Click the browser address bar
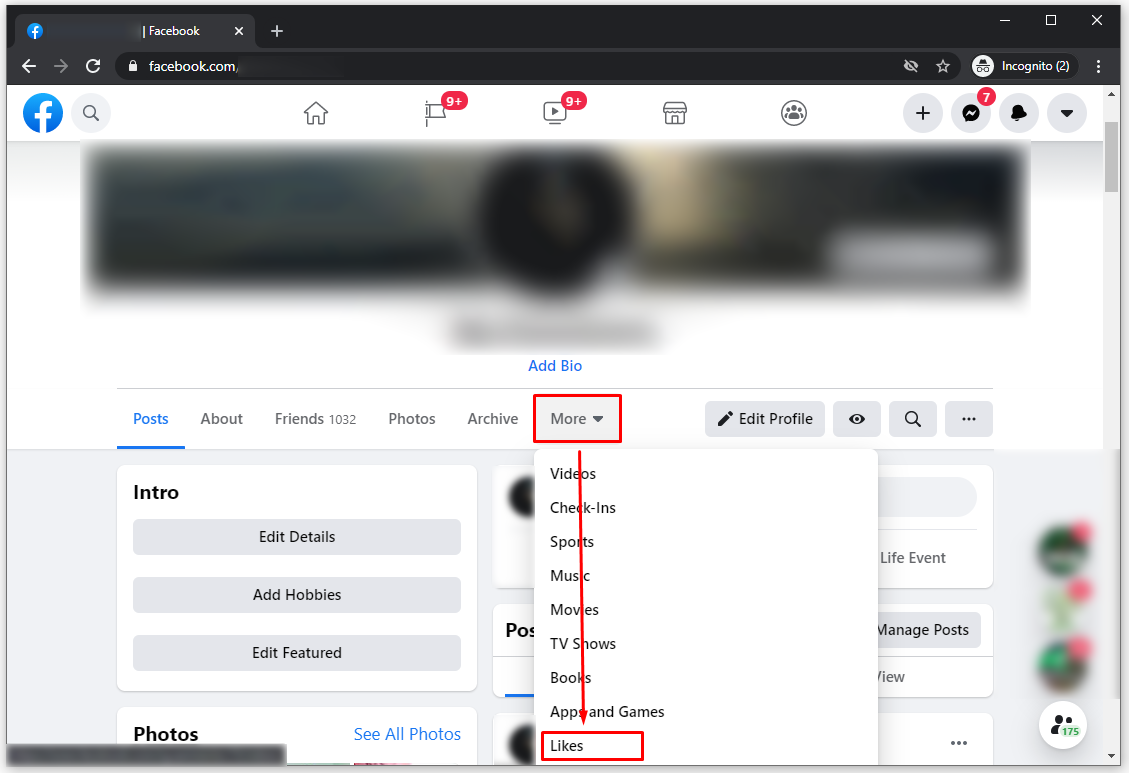The image size is (1129, 773). point(520,66)
